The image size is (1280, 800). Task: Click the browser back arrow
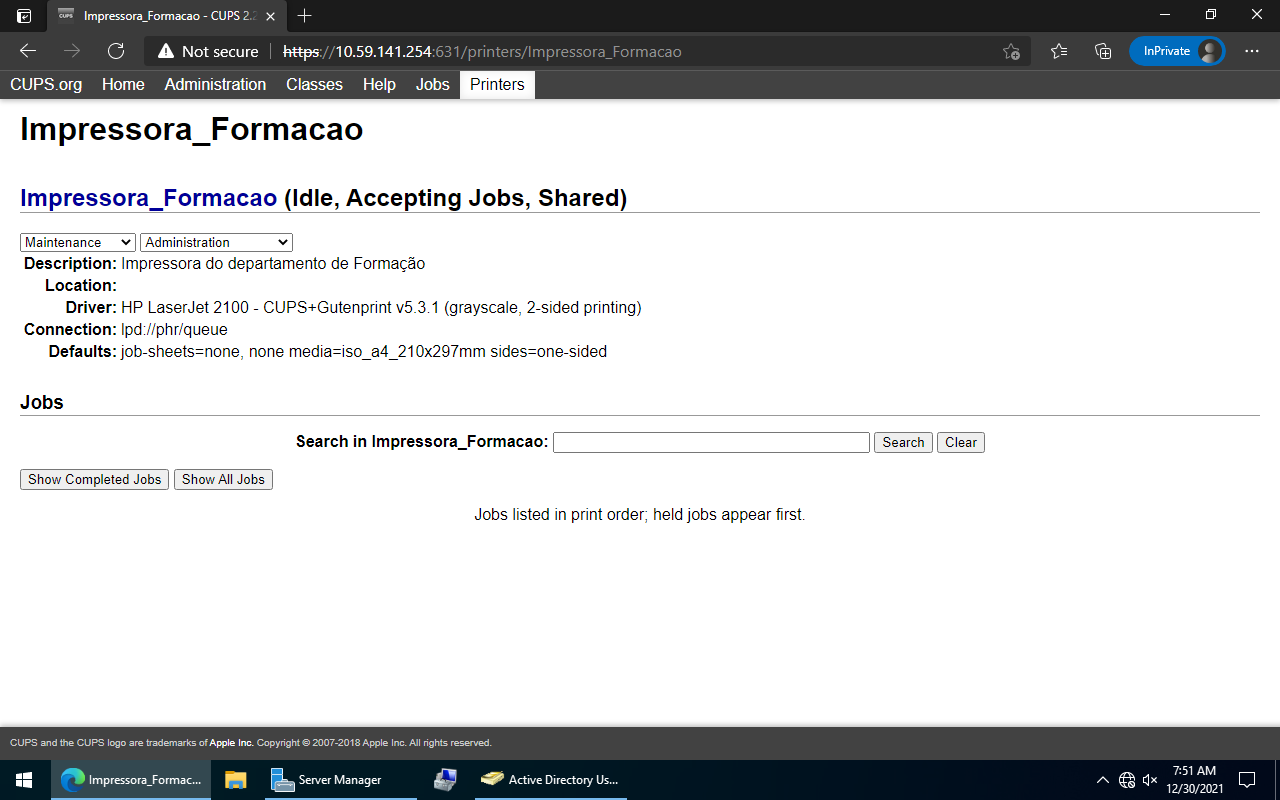click(26, 50)
